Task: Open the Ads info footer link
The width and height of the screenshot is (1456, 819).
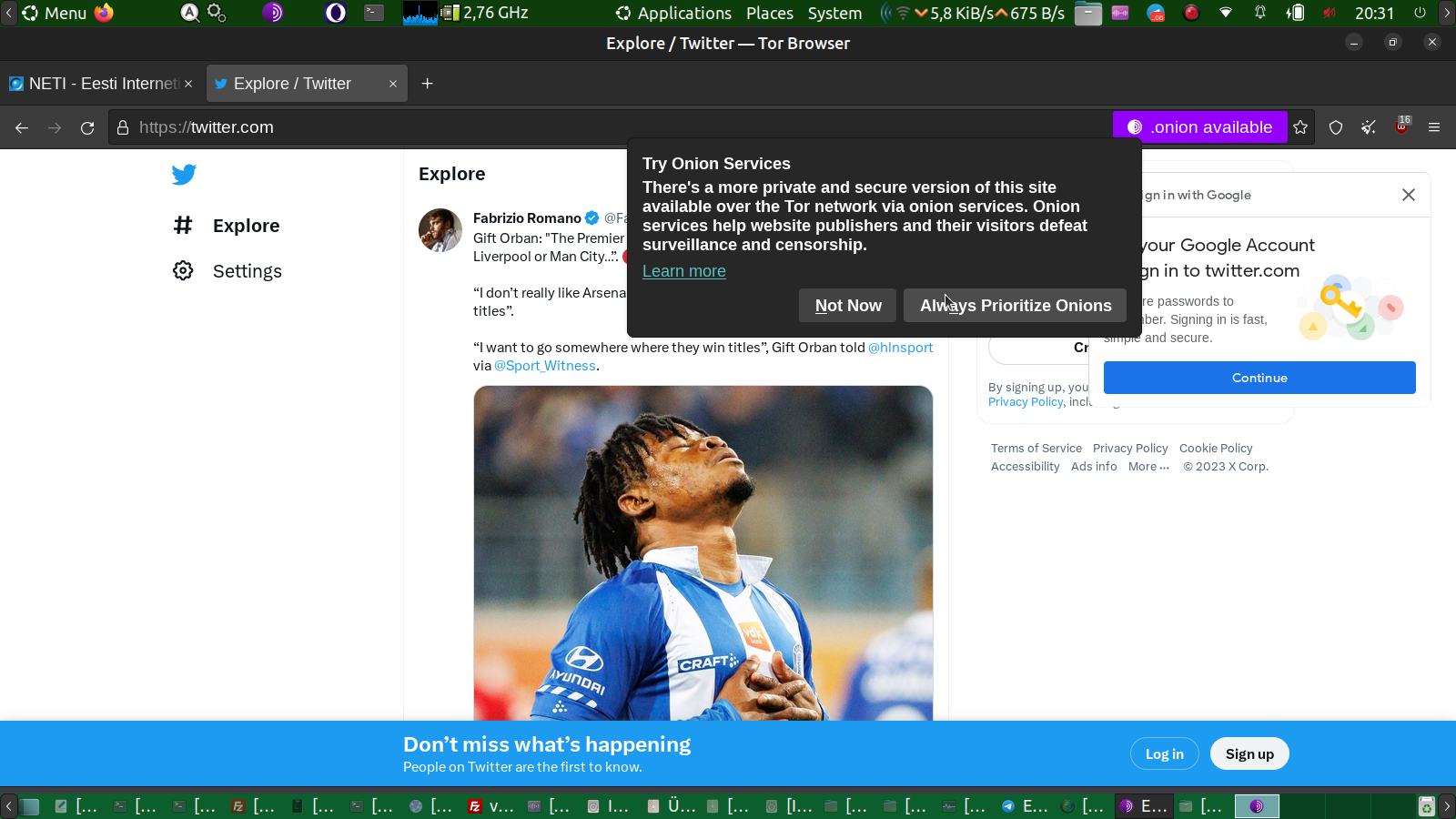Action: click(1094, 467)
